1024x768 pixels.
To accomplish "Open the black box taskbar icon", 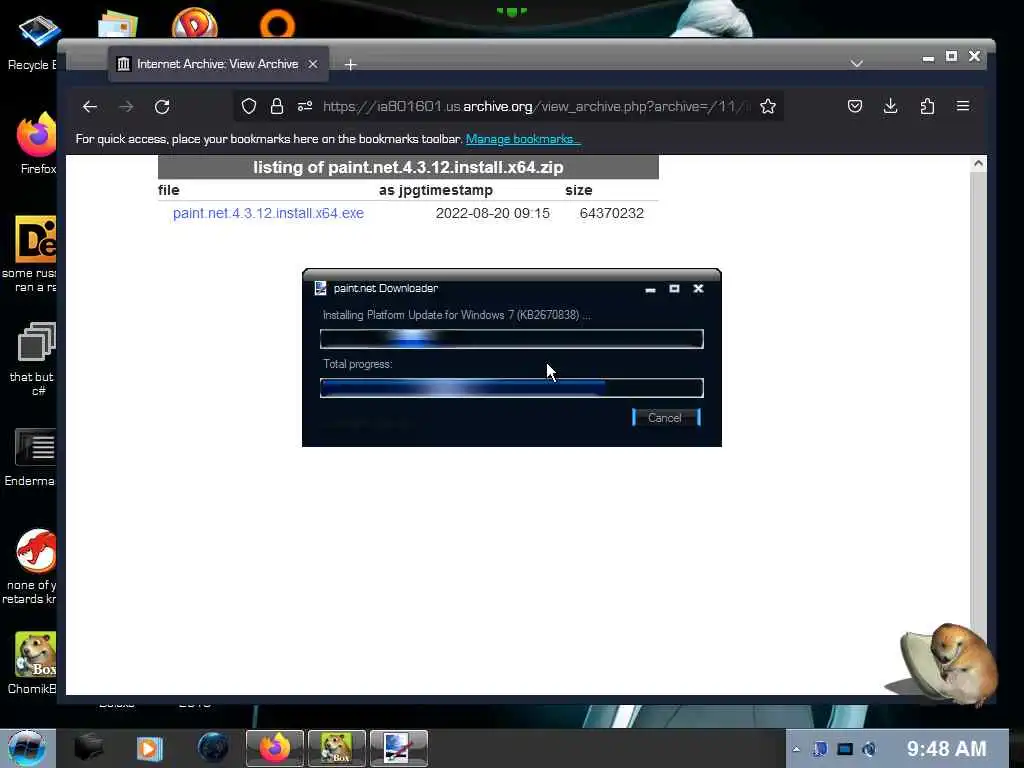I will pyautogui.click(x=89, y=748).
